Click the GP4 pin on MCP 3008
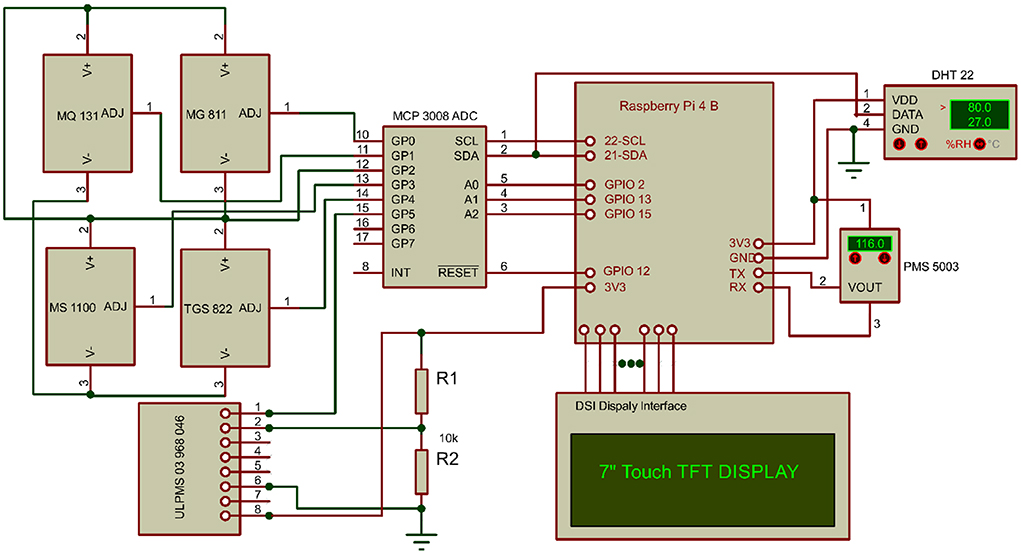Viewport: 1021px width, 554px height. click(403, 199)
